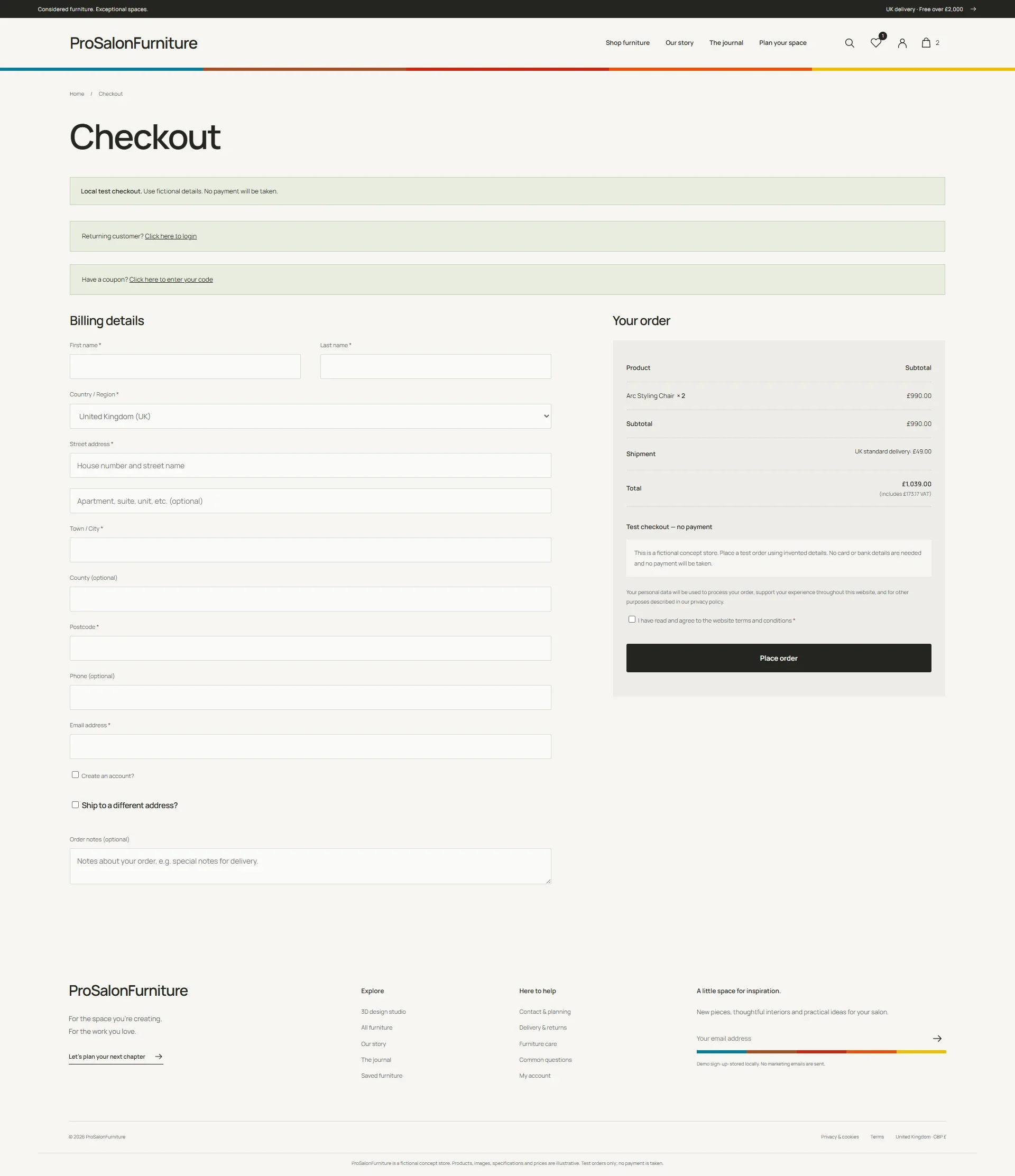Click the ProSalonFurniture header logo

(133, 43)
